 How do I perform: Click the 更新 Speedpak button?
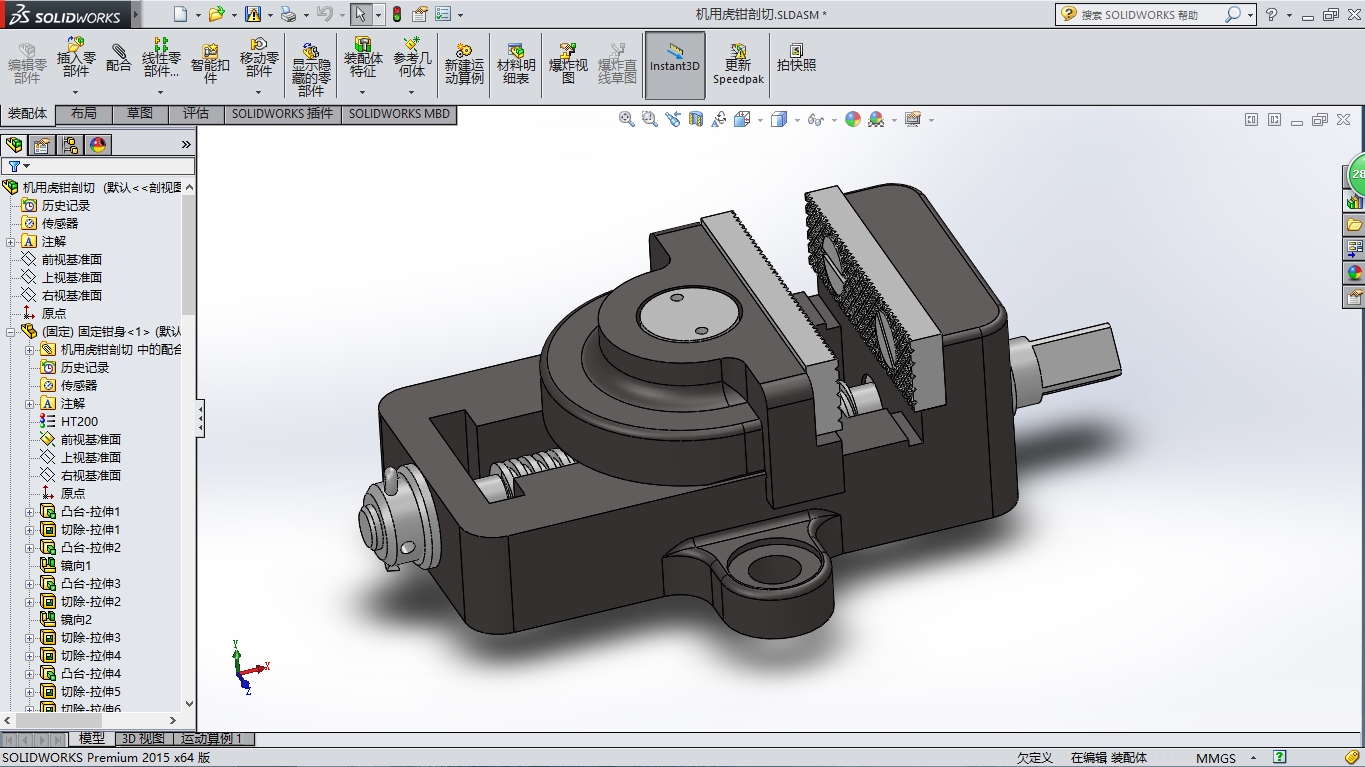(x=738, y=65)
